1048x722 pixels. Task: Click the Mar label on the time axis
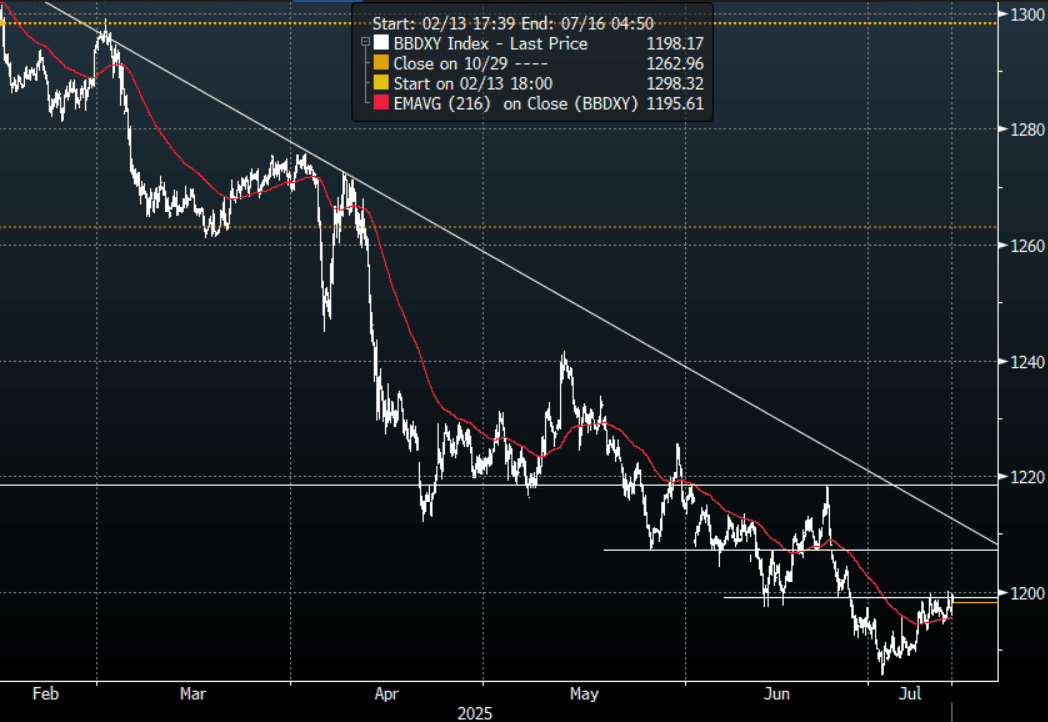point(193,694)
